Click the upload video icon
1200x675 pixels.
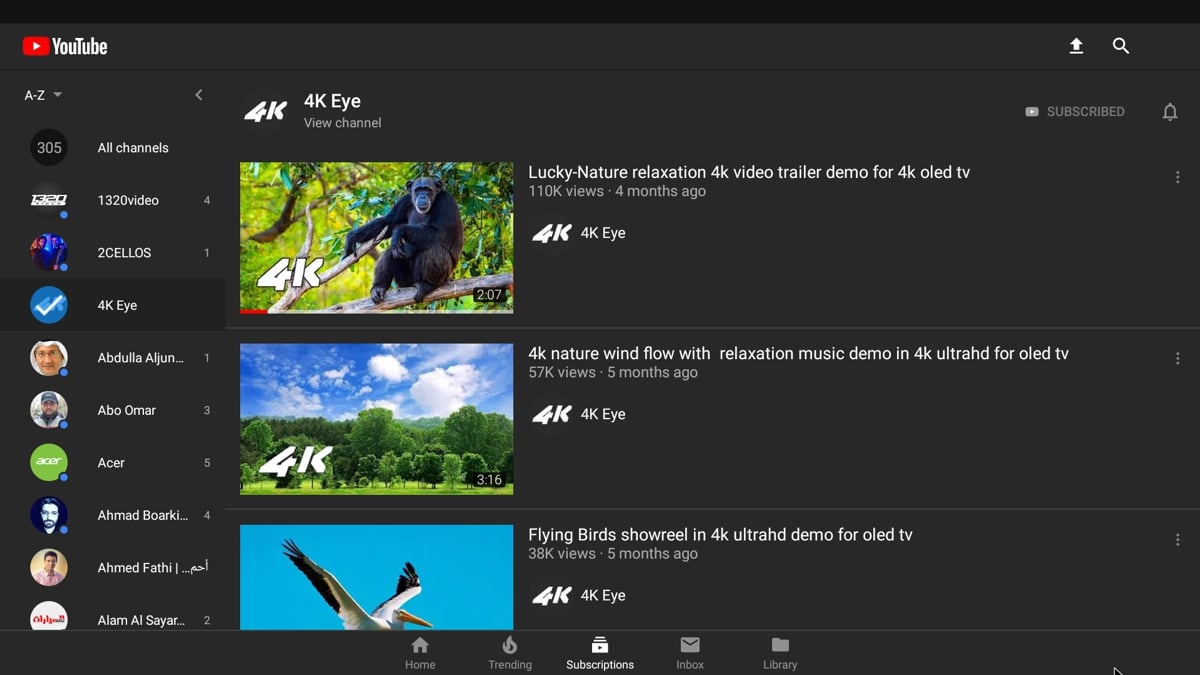tap(1076, 46)
